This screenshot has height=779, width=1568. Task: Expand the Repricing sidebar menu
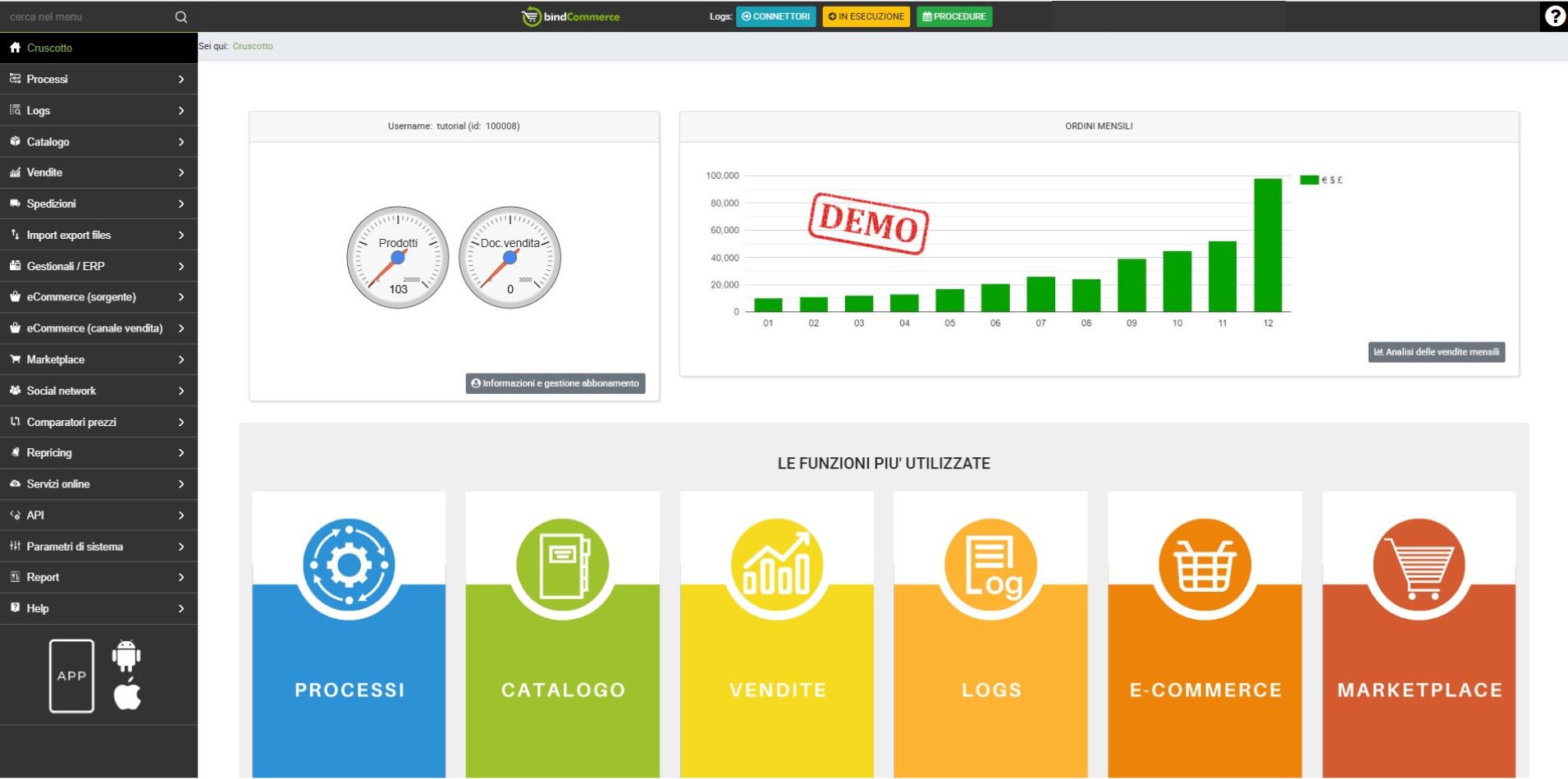click(x=98, y=453)
